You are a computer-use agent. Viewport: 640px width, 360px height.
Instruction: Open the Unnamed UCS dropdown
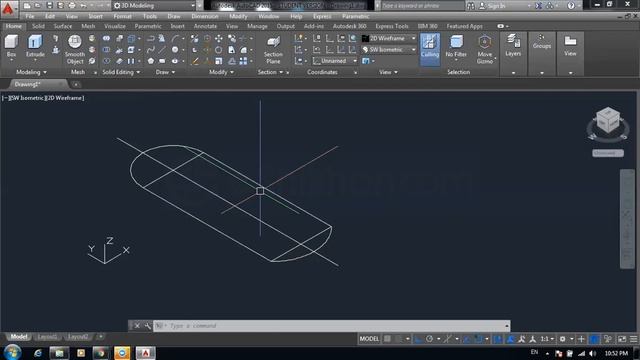point(335,61)
